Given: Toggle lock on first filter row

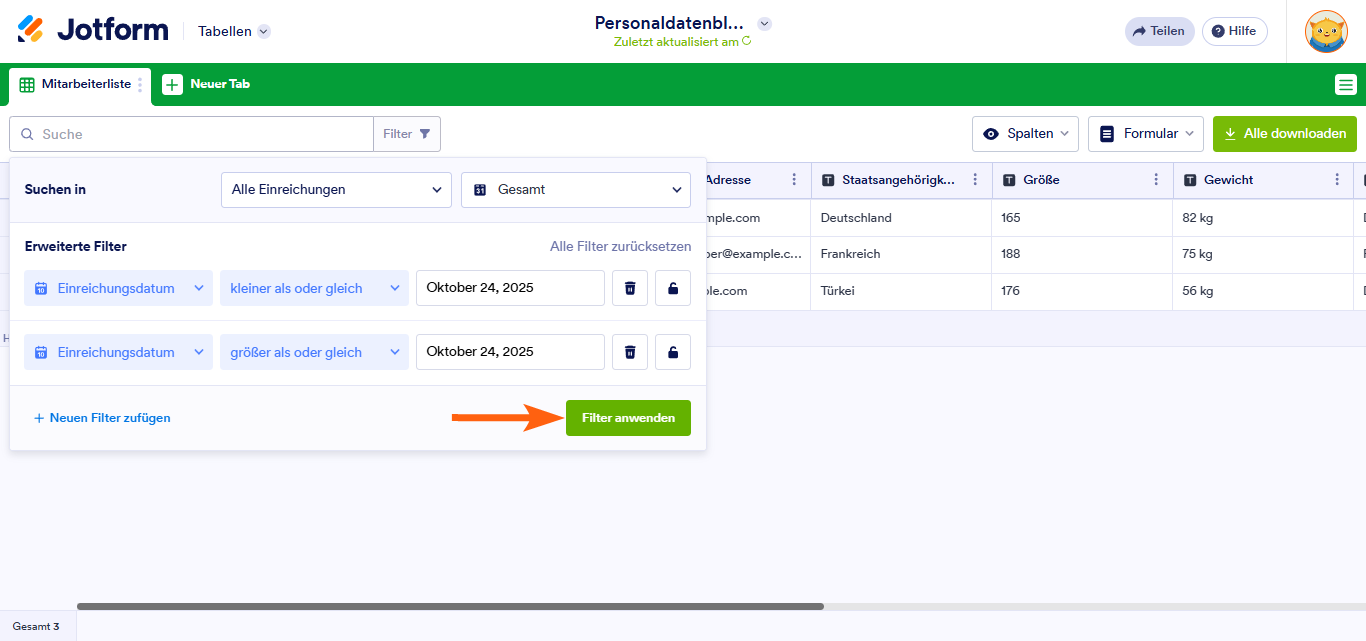Looking at the screenshot, I should (x=673, y=288).
